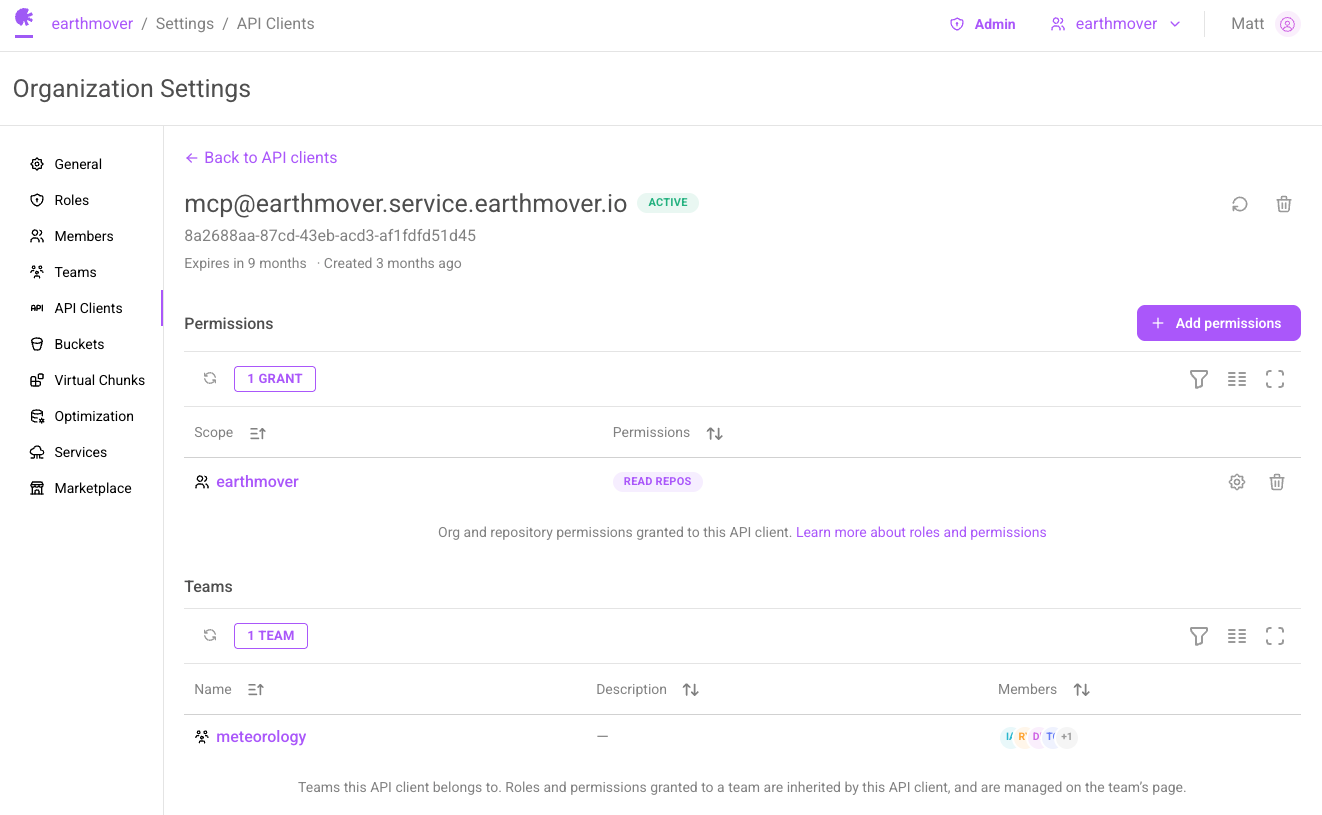Open the earthmover organization dropdown
This screenshot has height=815, width=1322.
click(x=1116, y=24)
